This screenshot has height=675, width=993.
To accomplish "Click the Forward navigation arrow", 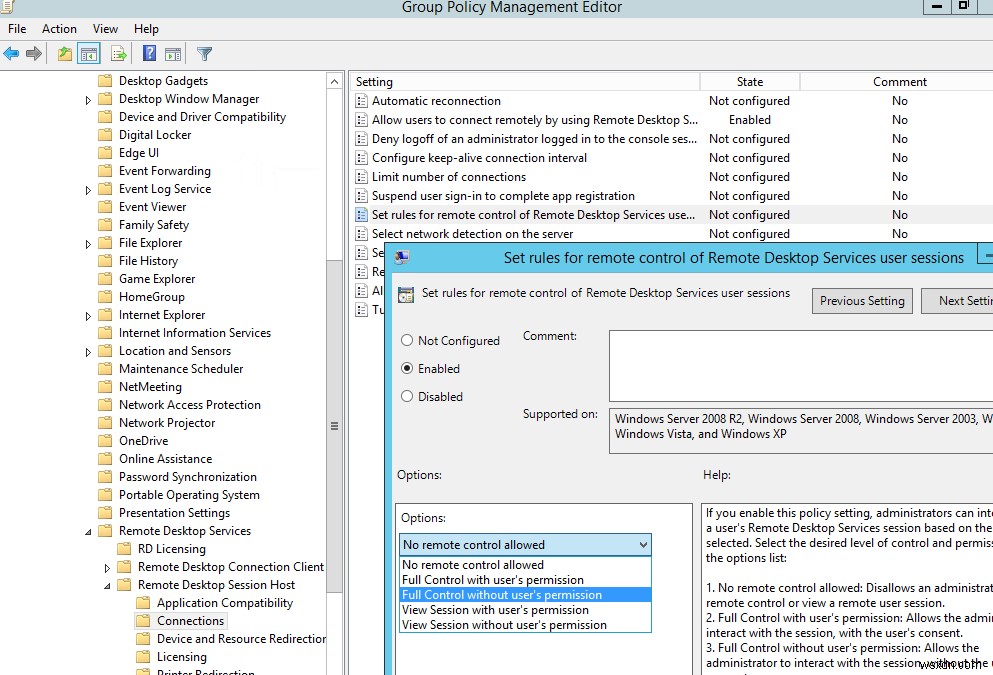I will 36,53.
